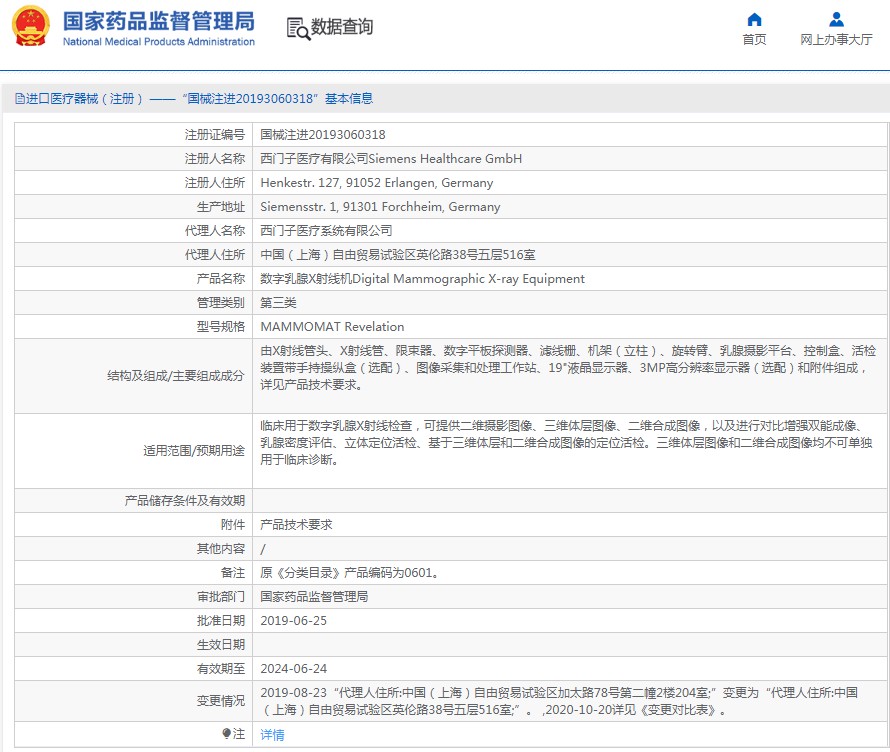Click the 注册证编号 row label
890x752 pixels.
[x=215, y=135]
